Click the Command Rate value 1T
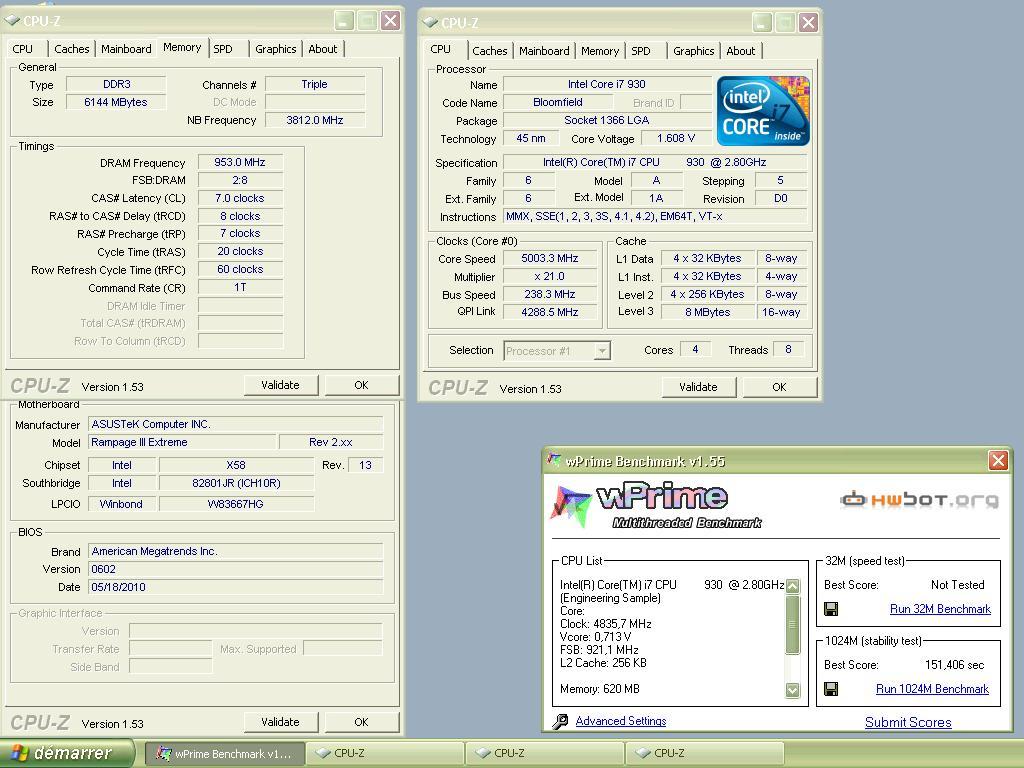 240,287
